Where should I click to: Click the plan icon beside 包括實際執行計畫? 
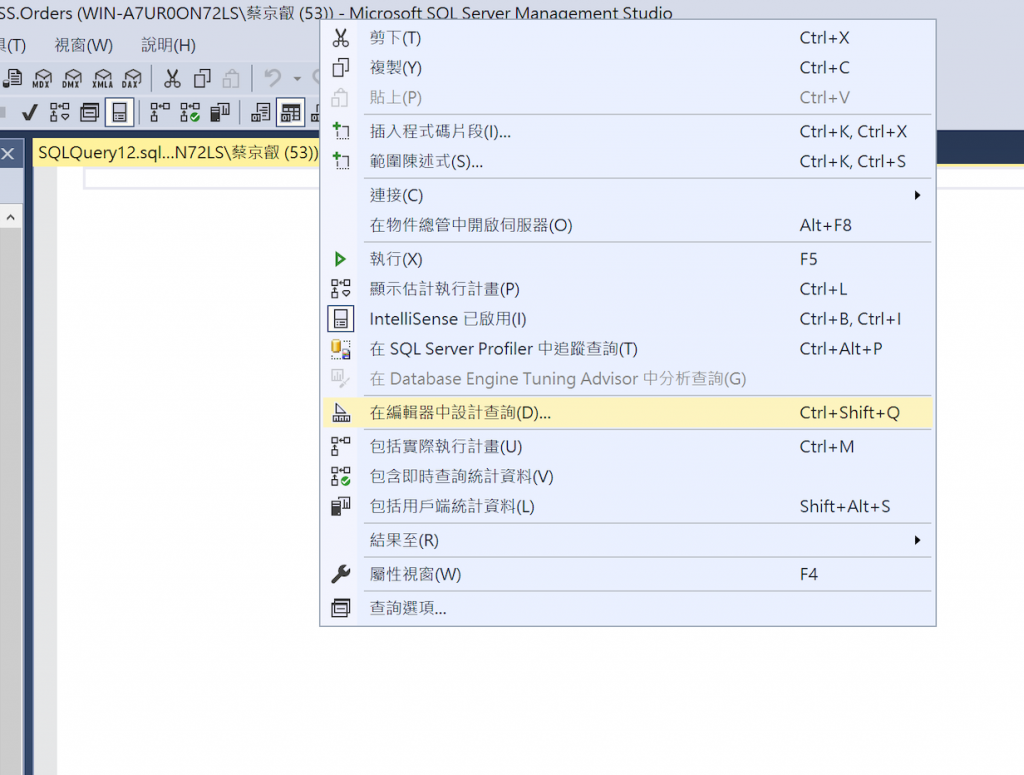[340, 447]
